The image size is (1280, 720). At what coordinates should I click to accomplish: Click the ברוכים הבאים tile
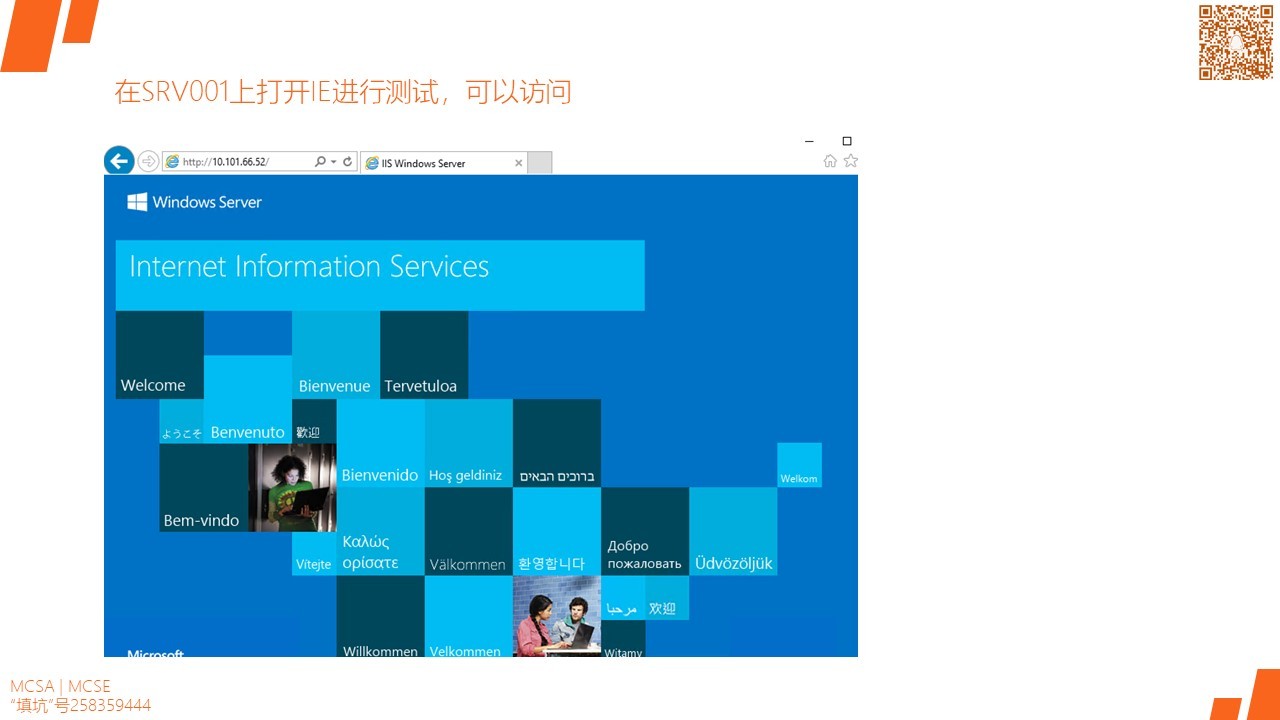557,443
